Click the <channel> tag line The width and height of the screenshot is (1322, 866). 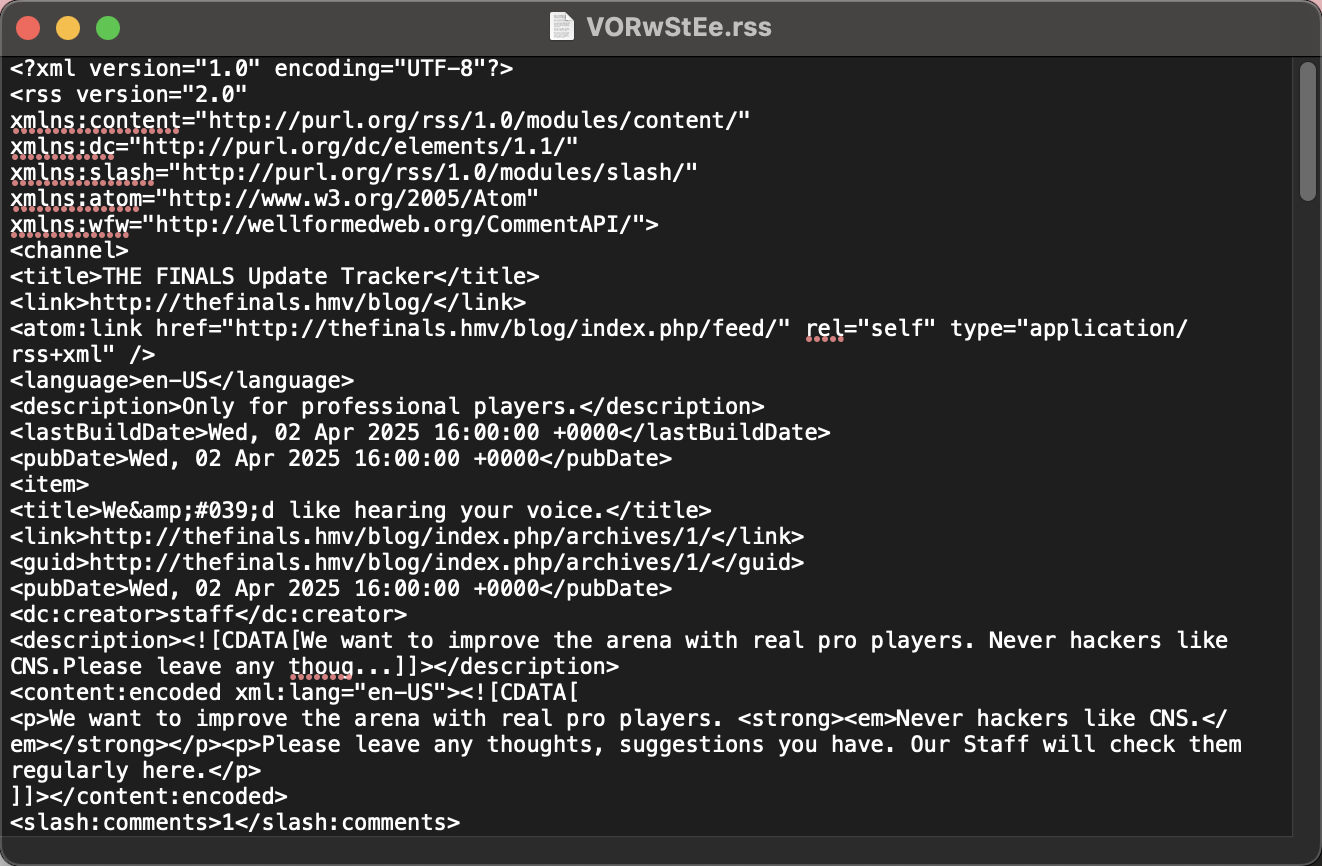70,251
